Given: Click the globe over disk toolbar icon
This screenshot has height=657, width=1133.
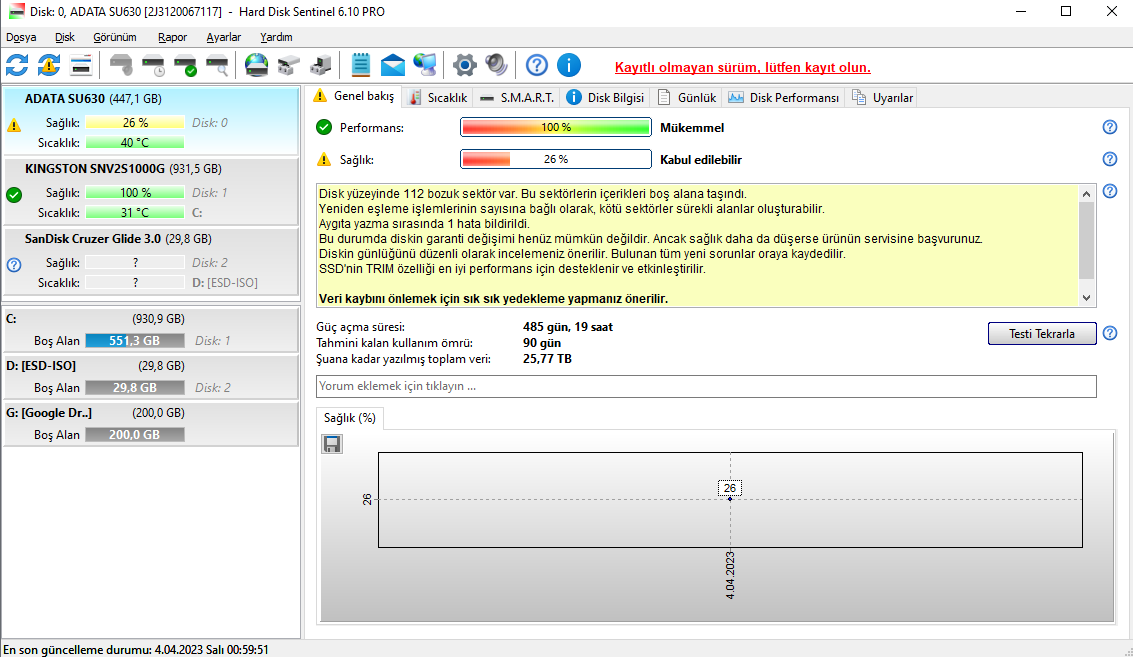Looking at the screenshot, I should [x=256, y=65].
